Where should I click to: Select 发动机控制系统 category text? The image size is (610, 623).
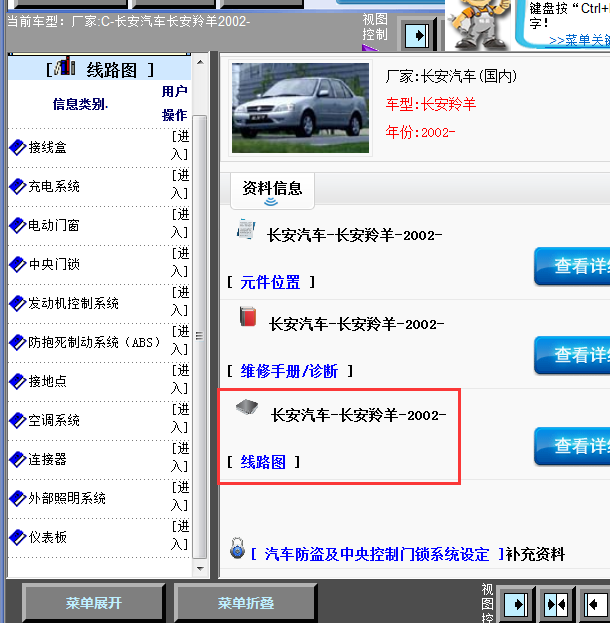click(x=74, y=303)
